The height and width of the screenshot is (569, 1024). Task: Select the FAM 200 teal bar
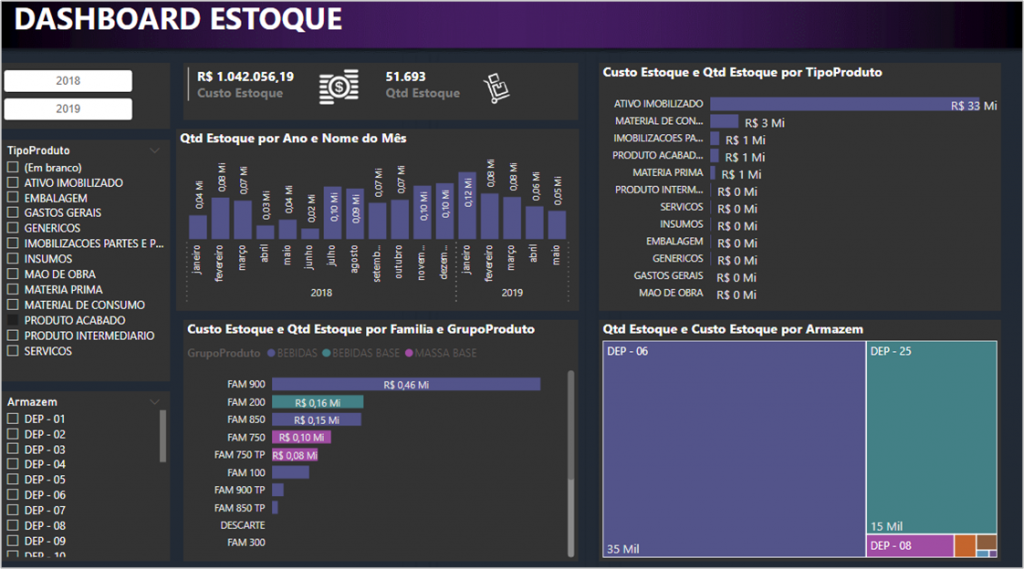tap(317, 402)
